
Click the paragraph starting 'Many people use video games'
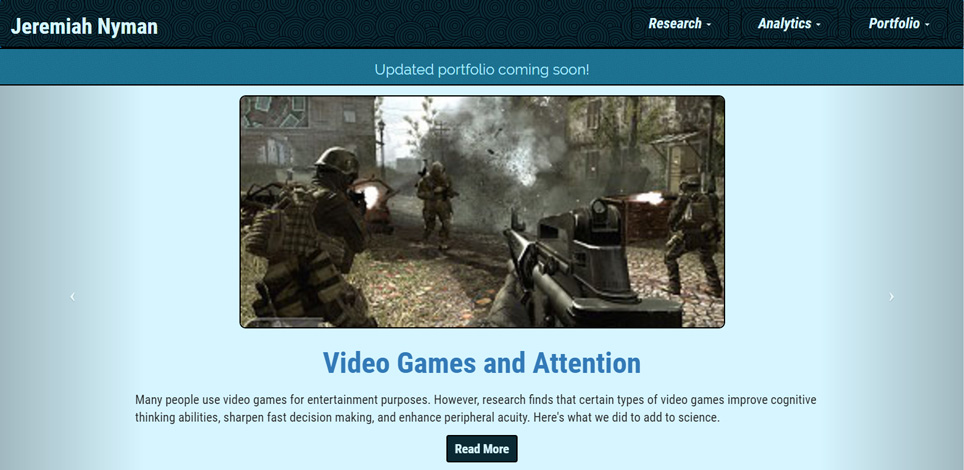476,408
